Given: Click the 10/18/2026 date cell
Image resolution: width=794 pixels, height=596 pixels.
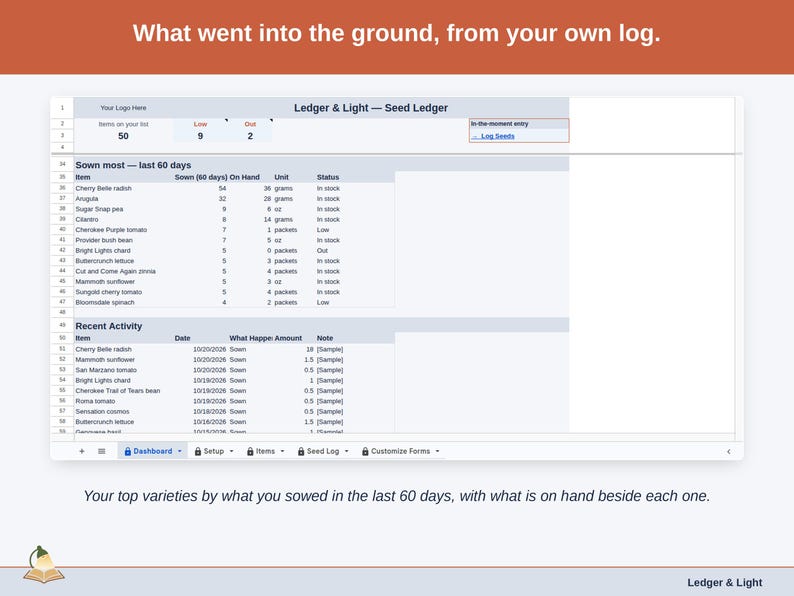Looking at the screenshot, I should click(210, 412).
